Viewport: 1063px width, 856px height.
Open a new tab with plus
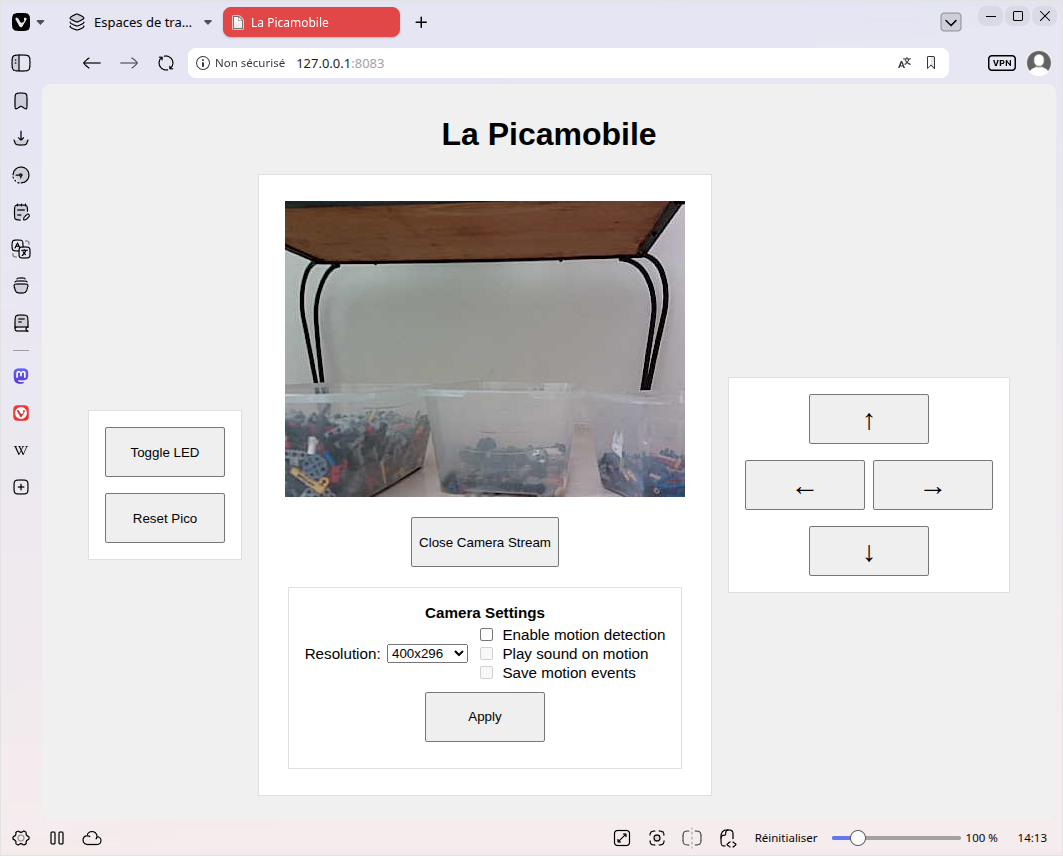point(421,22)
